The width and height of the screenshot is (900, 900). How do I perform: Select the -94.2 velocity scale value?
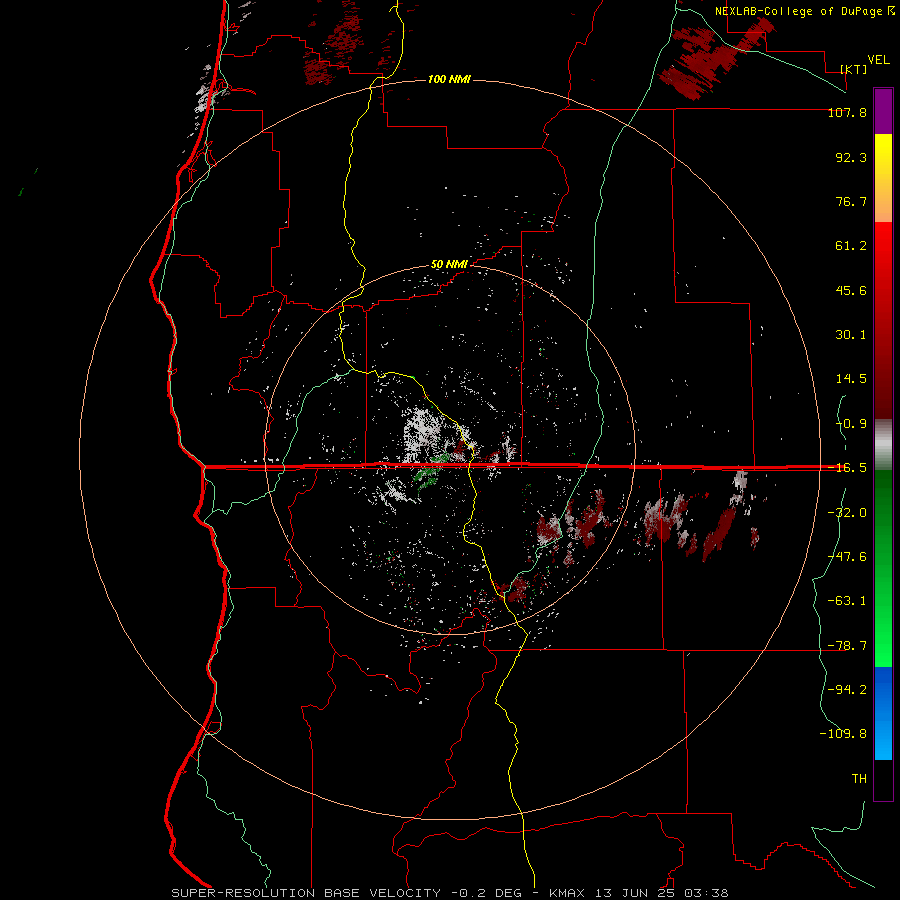click(847, 690)
